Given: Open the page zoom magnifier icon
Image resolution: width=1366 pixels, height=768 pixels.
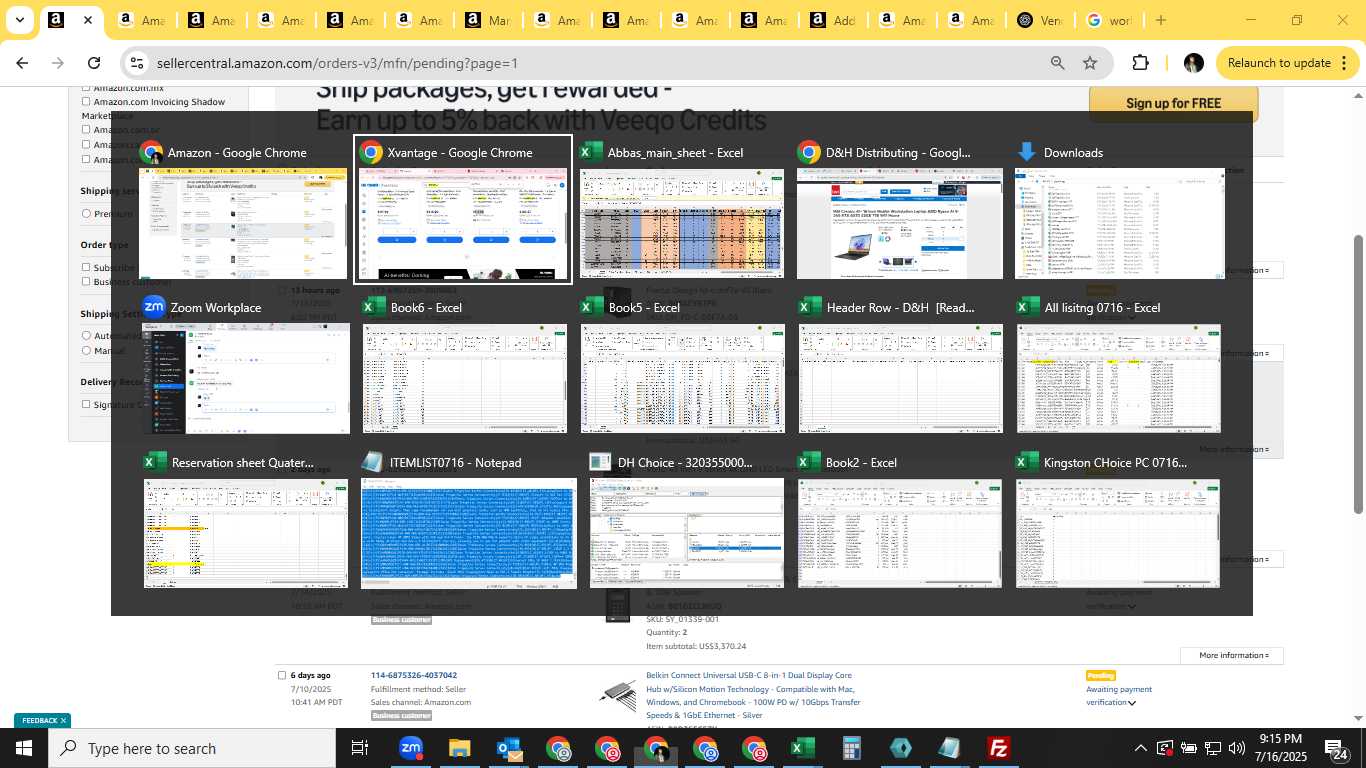Looking at the screenshot, I should (1057, 63).
